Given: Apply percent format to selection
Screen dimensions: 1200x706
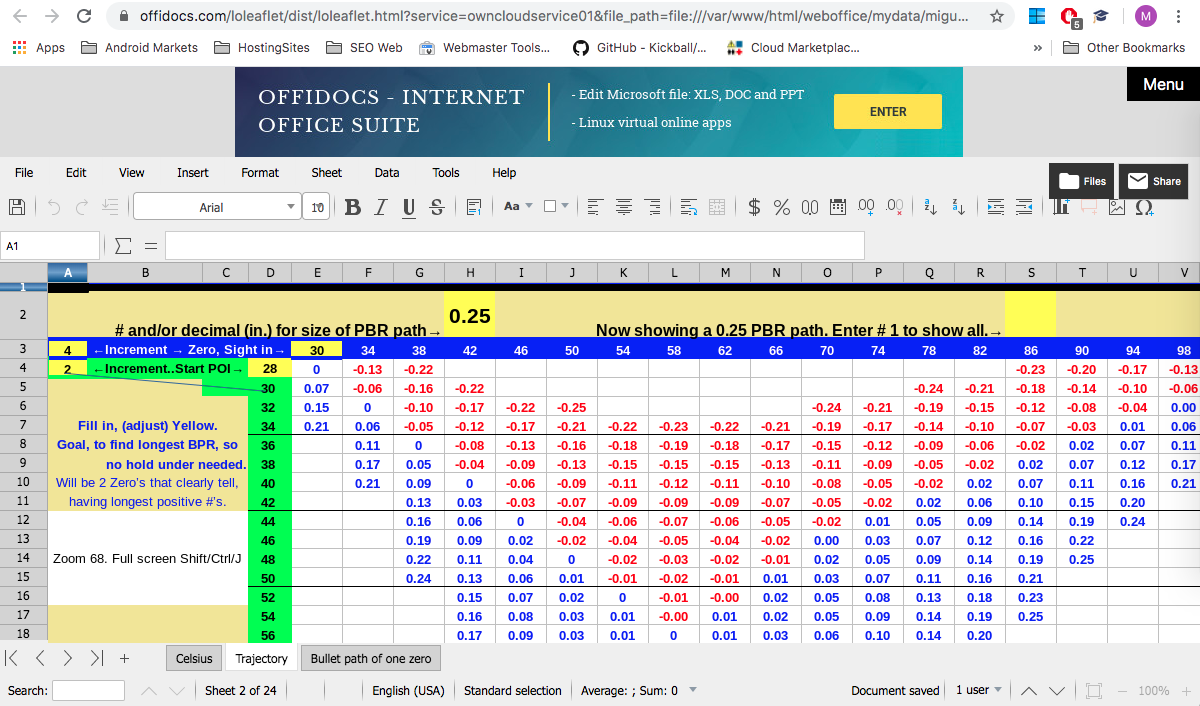Looking at the screenshot, I should coord(780,207).
